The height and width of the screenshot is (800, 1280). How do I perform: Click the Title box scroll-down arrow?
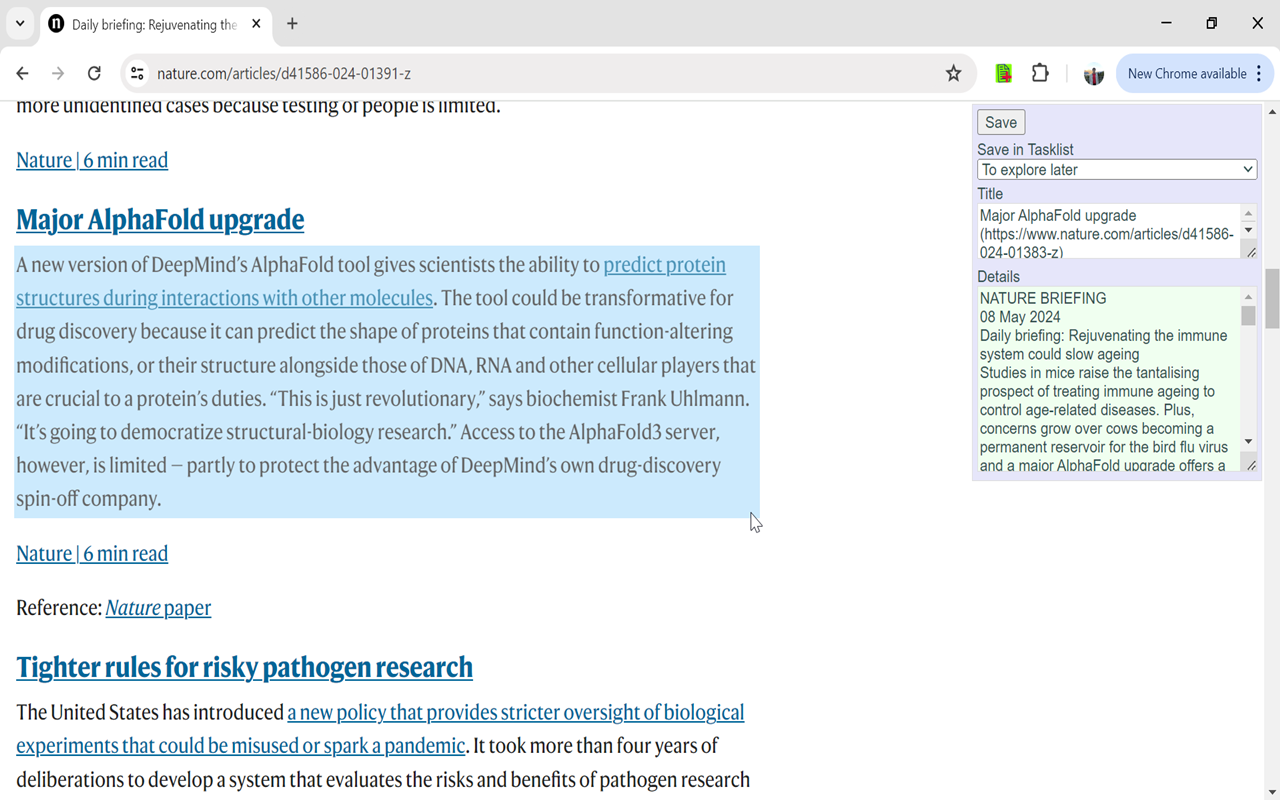point(1248,231)
